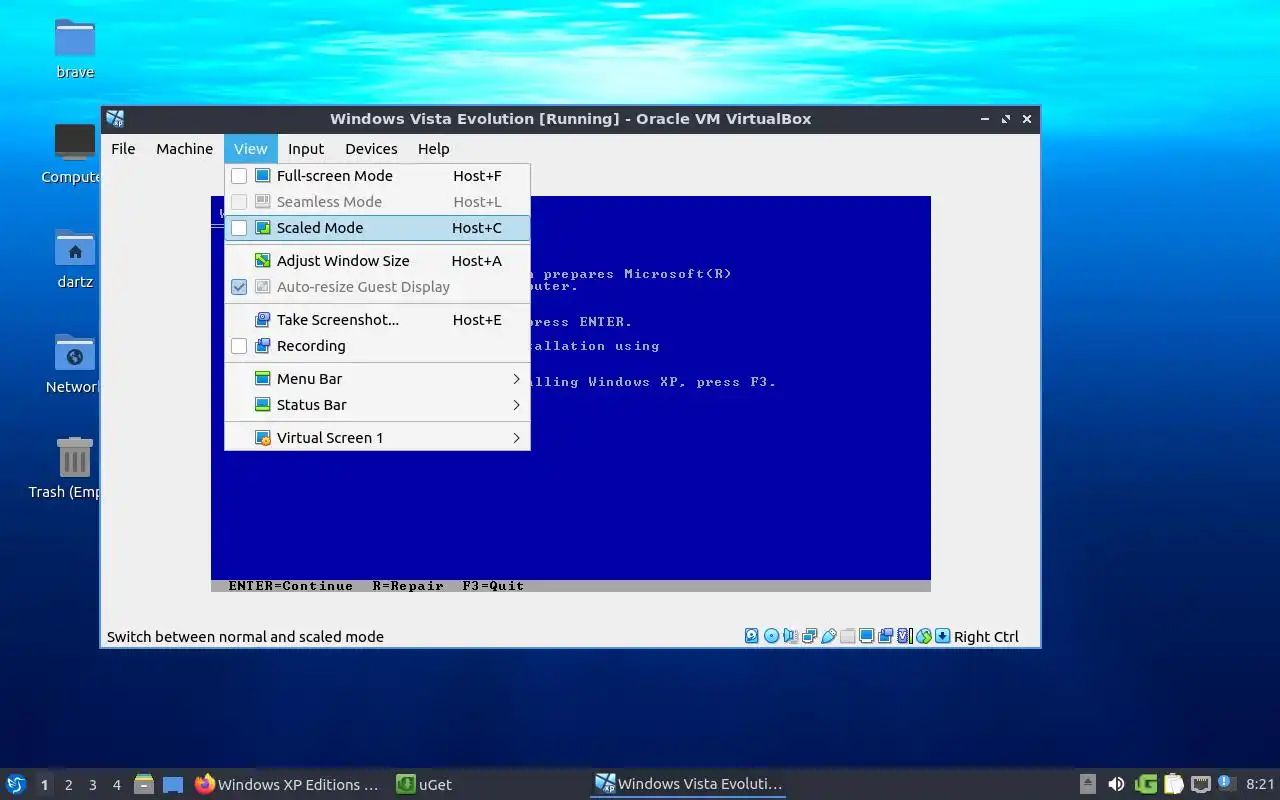Switch to workspace 4
Screen dimensions: 1280x800
tap(116, 785)
